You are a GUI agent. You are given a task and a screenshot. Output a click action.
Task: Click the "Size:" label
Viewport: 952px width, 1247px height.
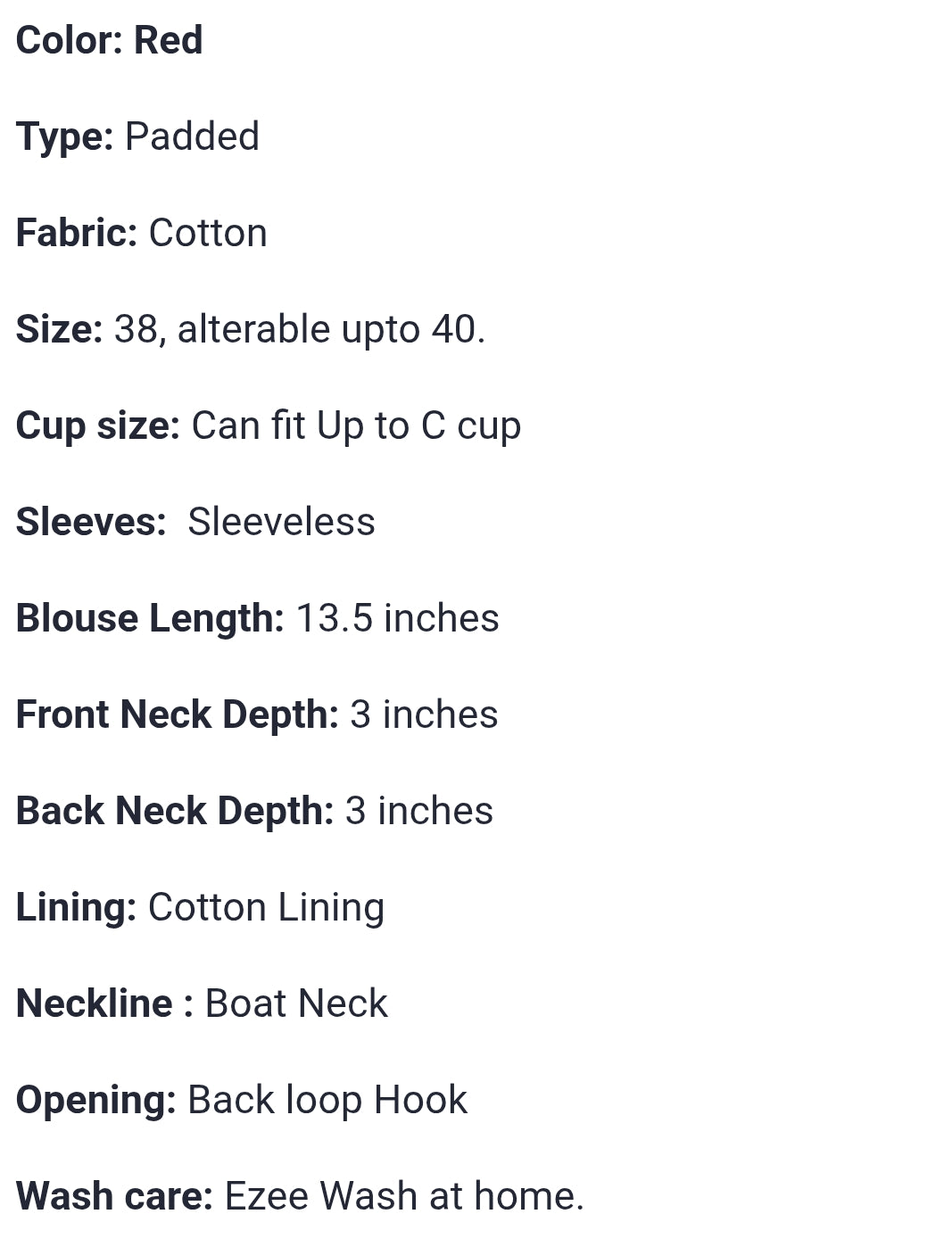[x=59, y=329]
